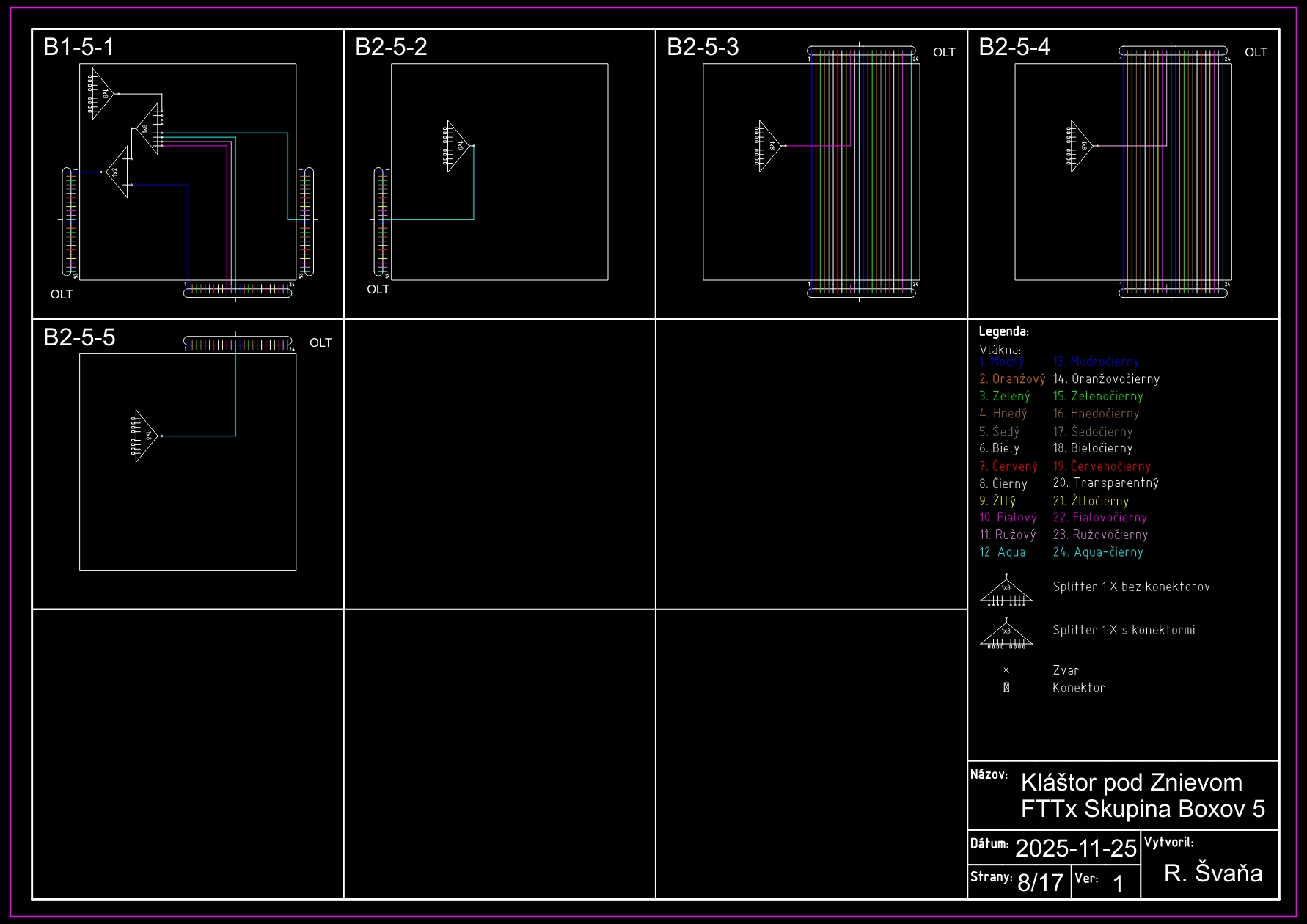Select the Konektor symbol in legend
Image resolution: width=1307 pixels, height=924 pixels.
pyautogui.click(x=1006, y=688)
